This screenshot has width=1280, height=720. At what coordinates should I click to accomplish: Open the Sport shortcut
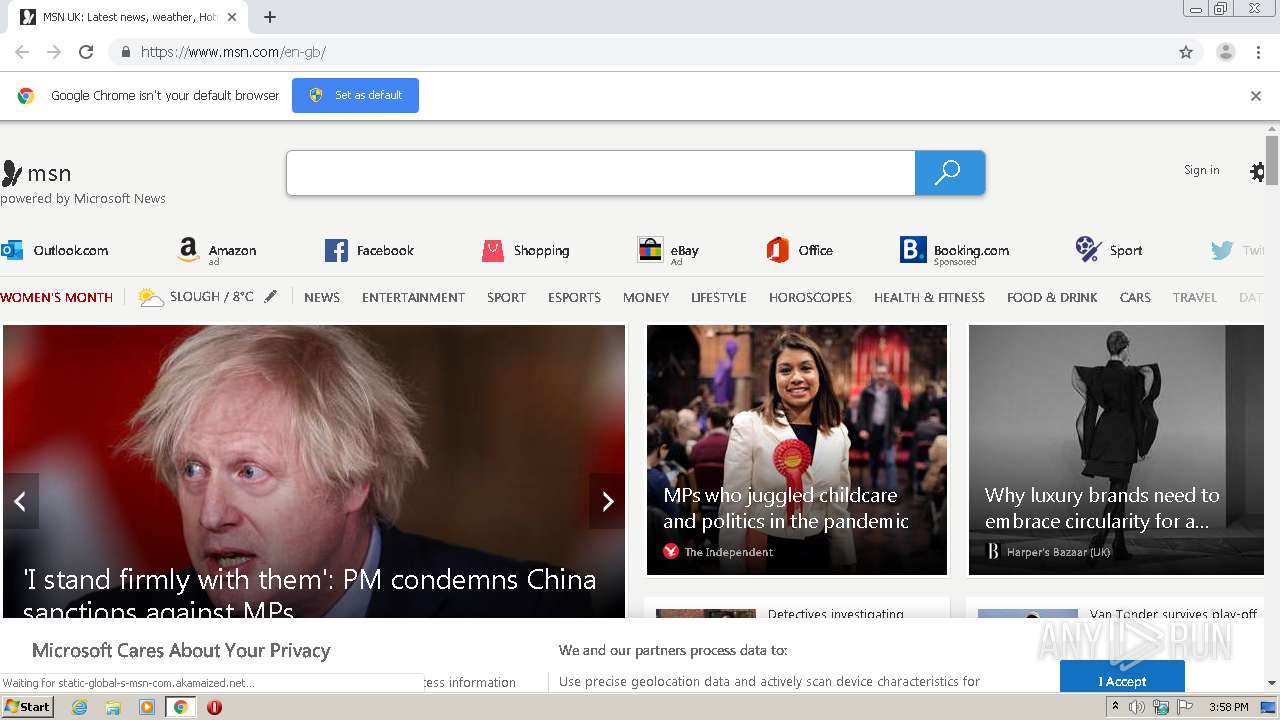click(1109, 250)
